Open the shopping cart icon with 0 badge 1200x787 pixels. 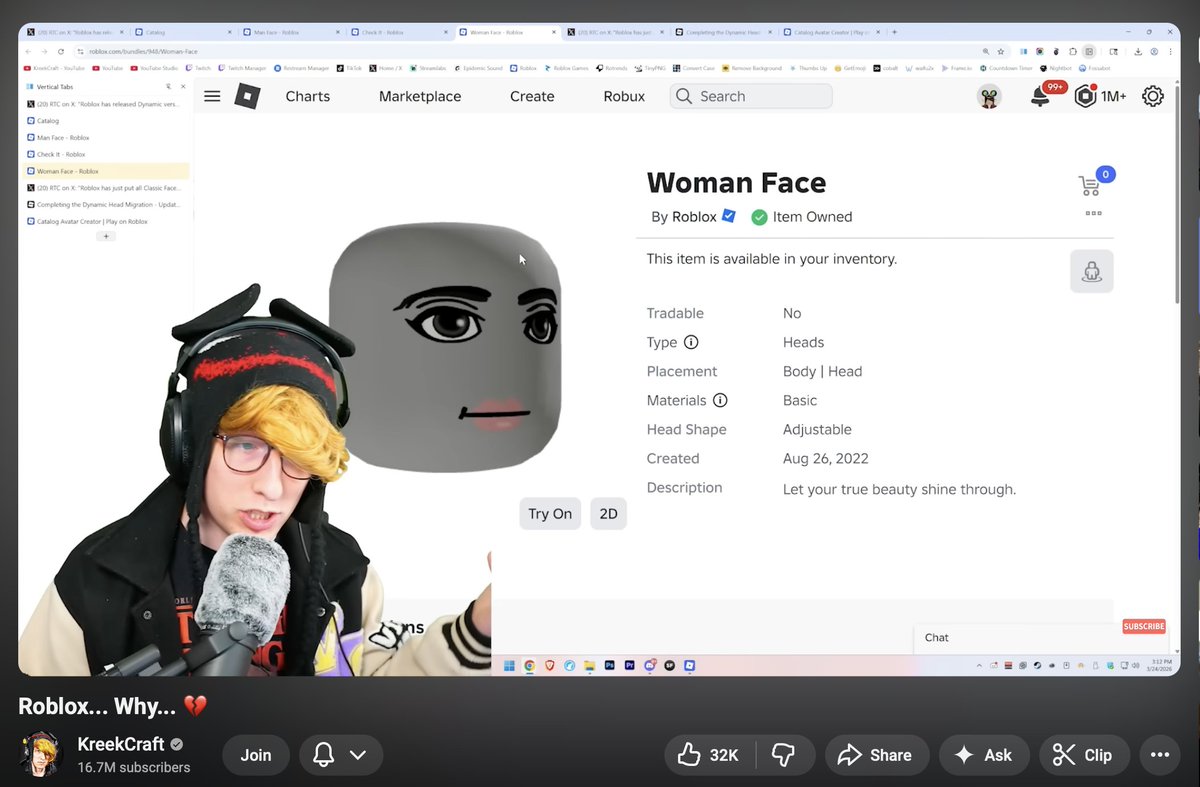click(x=1090, y=185)
